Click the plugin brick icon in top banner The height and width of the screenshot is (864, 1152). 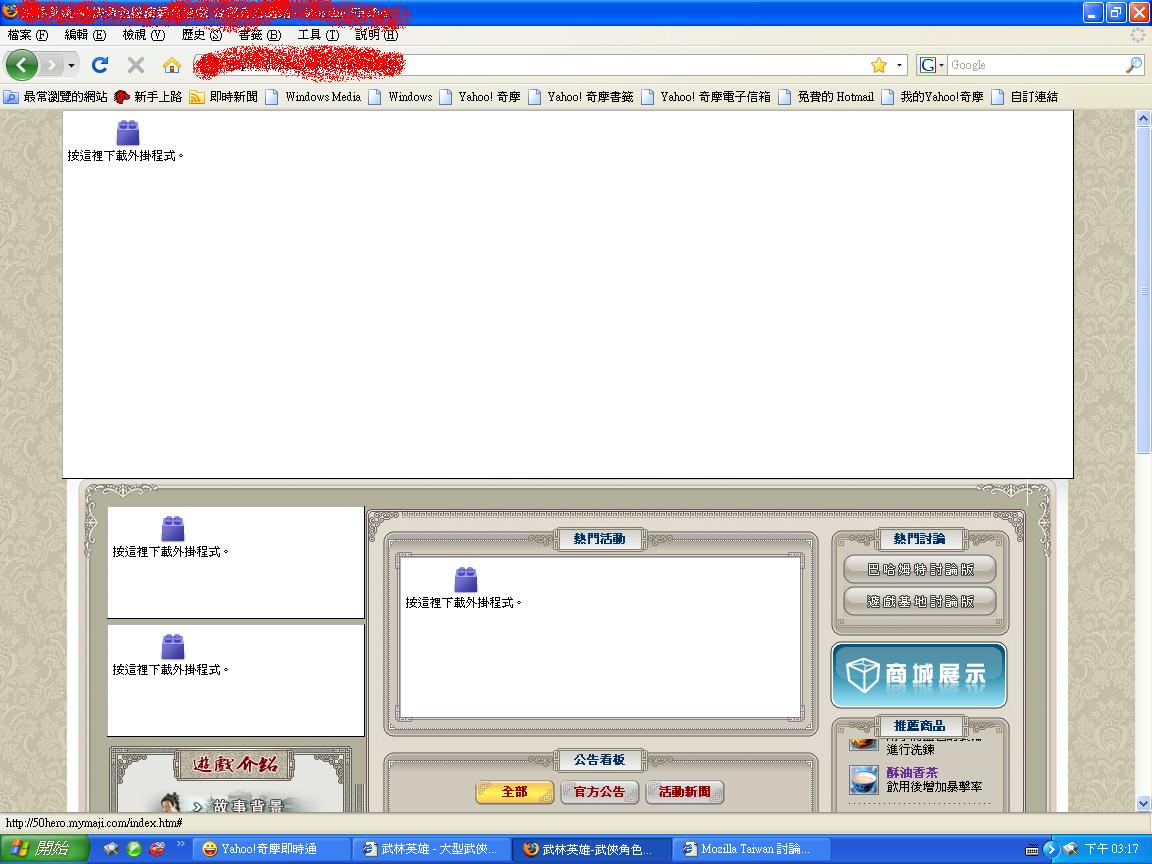(128, 132)
